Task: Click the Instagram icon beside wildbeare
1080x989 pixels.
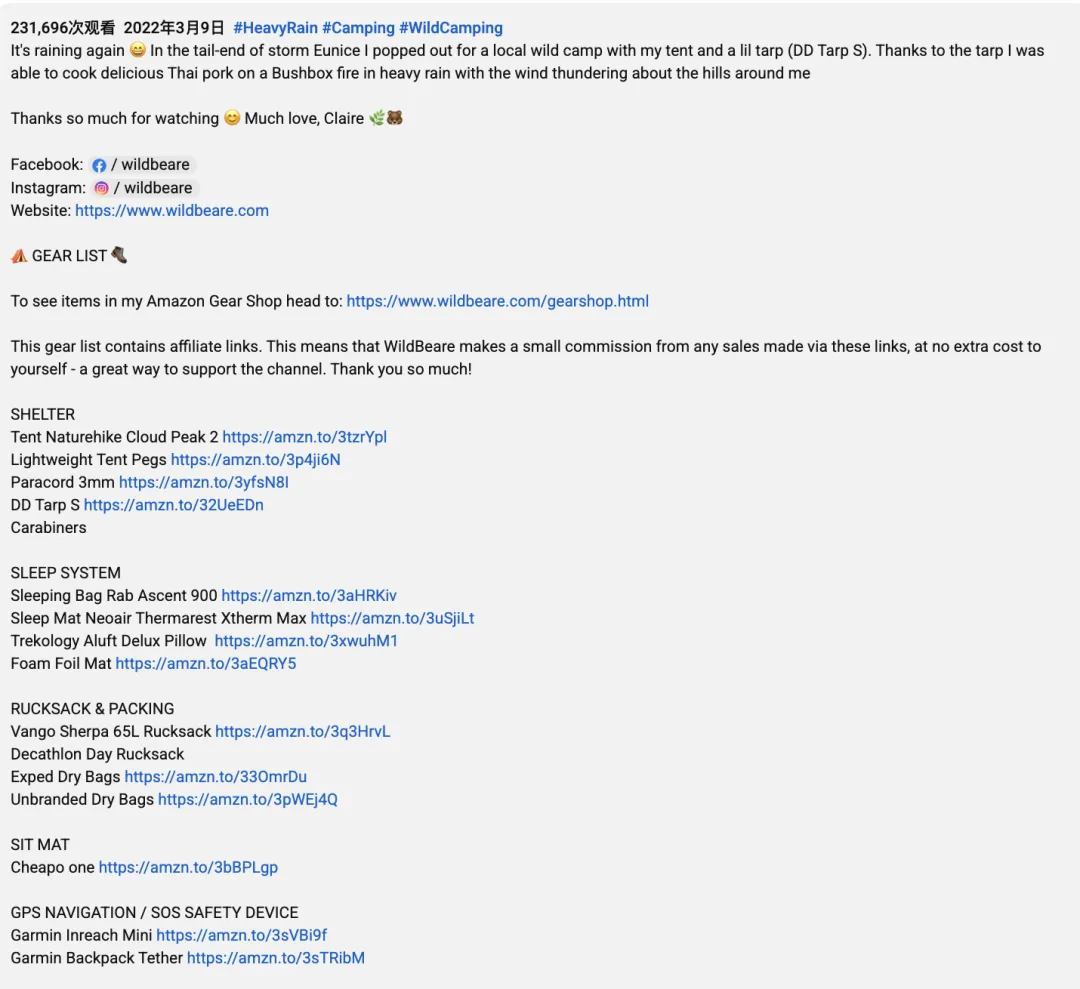Action: [x=101, y=188]
